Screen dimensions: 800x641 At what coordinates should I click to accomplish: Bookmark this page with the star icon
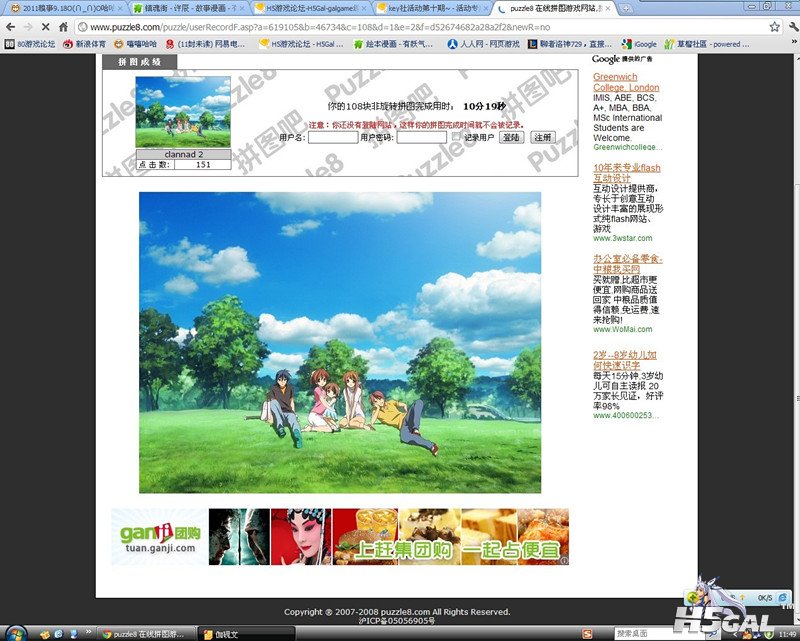tap(774, 27)
